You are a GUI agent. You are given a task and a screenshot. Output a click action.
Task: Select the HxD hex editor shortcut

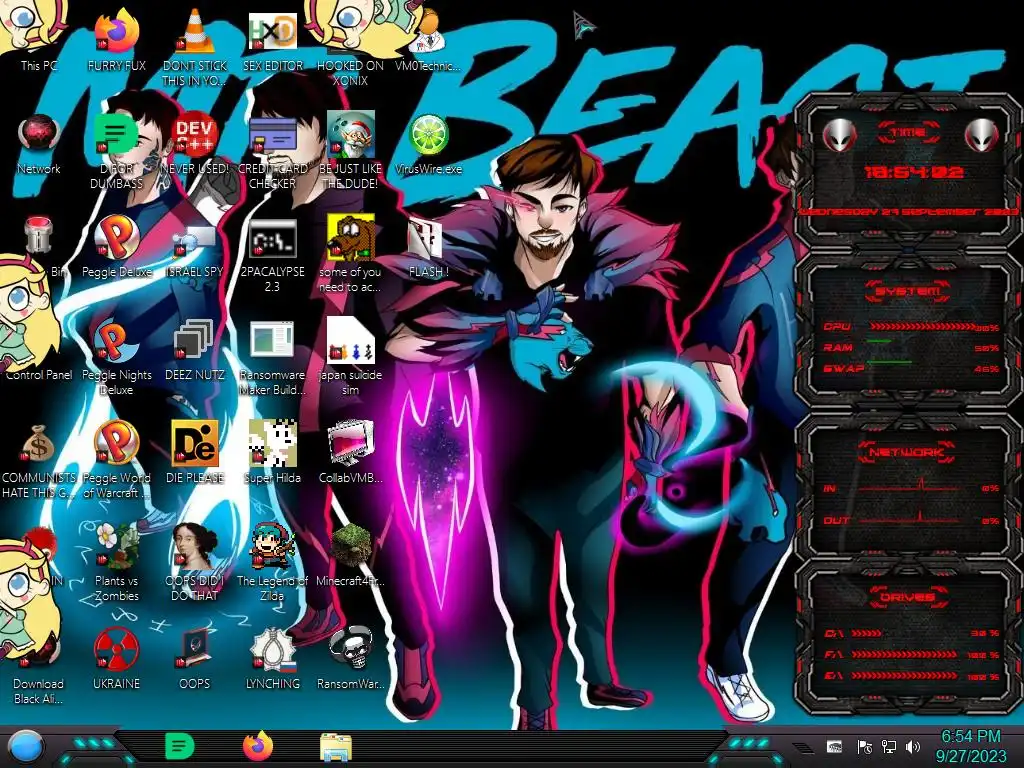(x=272, y=39)
